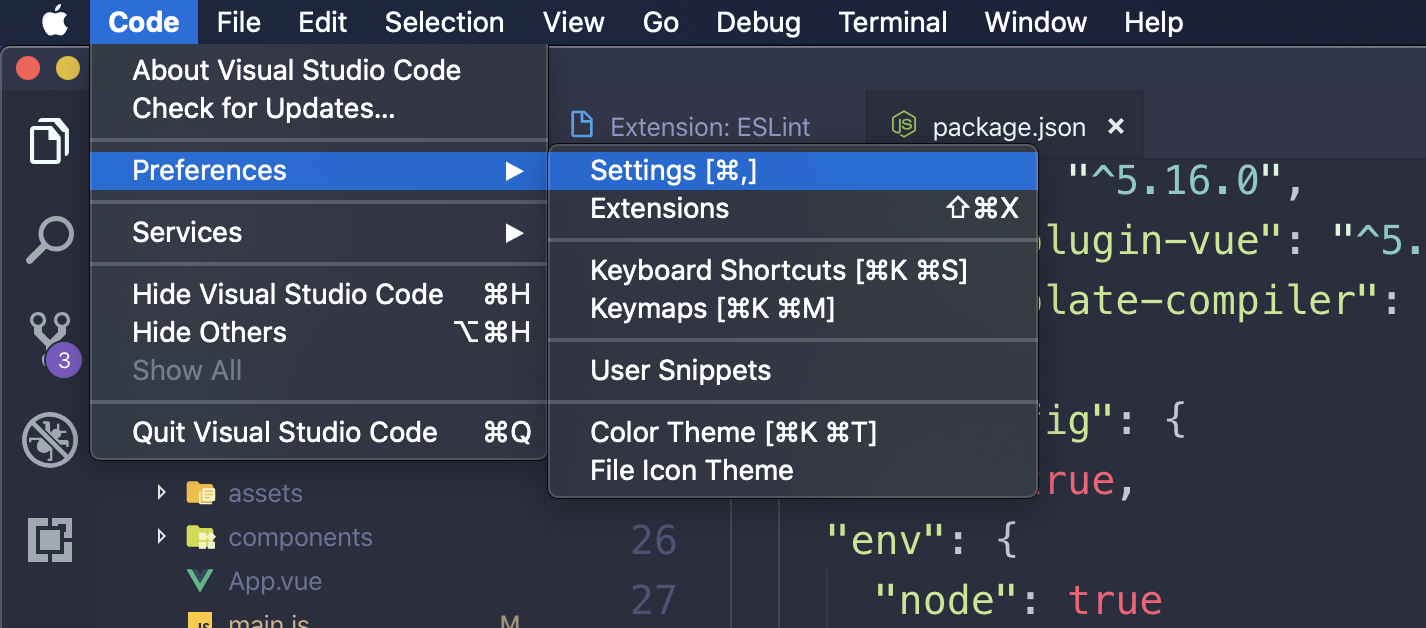Expand the assets folder arrow
The width and height of the screenshot is (1426, 628).
pyautogui.click(x=162, y=493)
